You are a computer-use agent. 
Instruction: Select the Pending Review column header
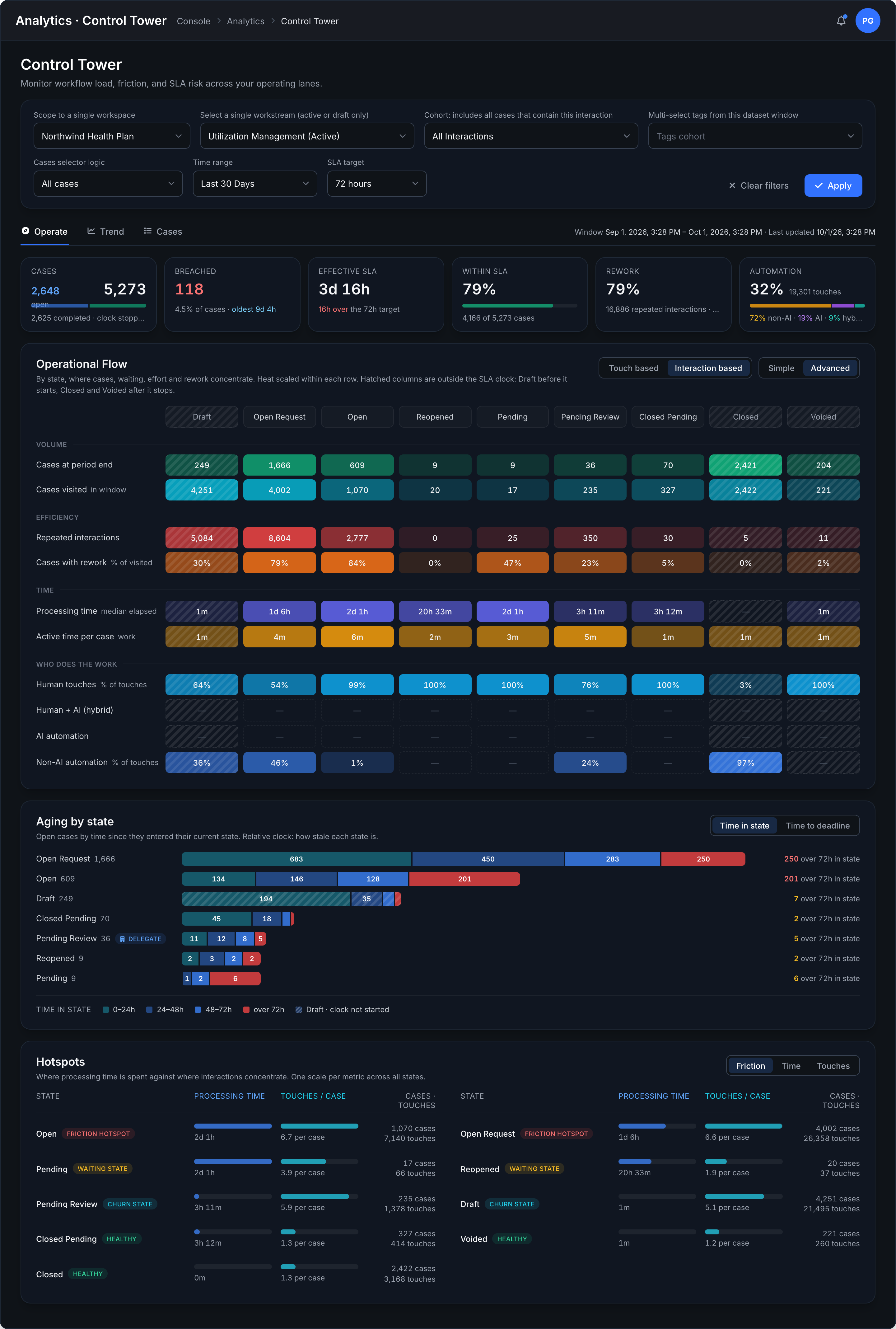(590, 417)
